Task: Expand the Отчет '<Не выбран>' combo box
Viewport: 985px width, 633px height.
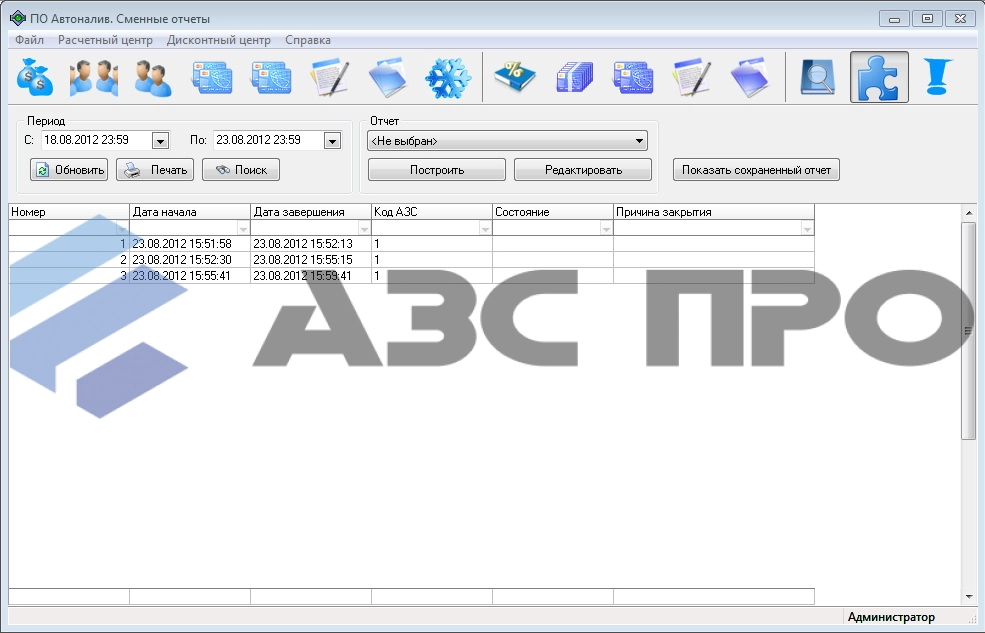Action: coord(639,141)
